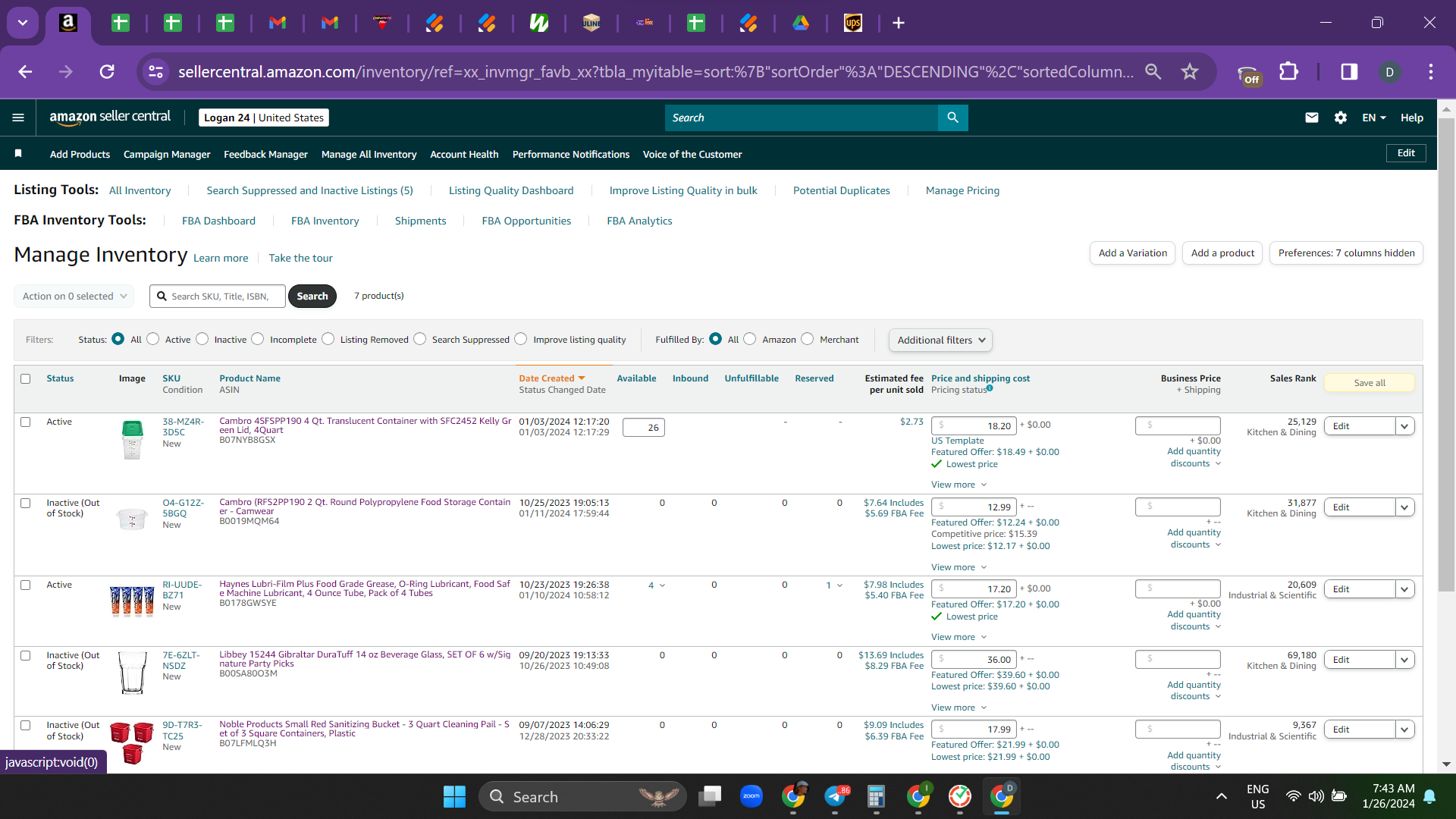Open Zoom from the taskbar

[x=752, y=796]
